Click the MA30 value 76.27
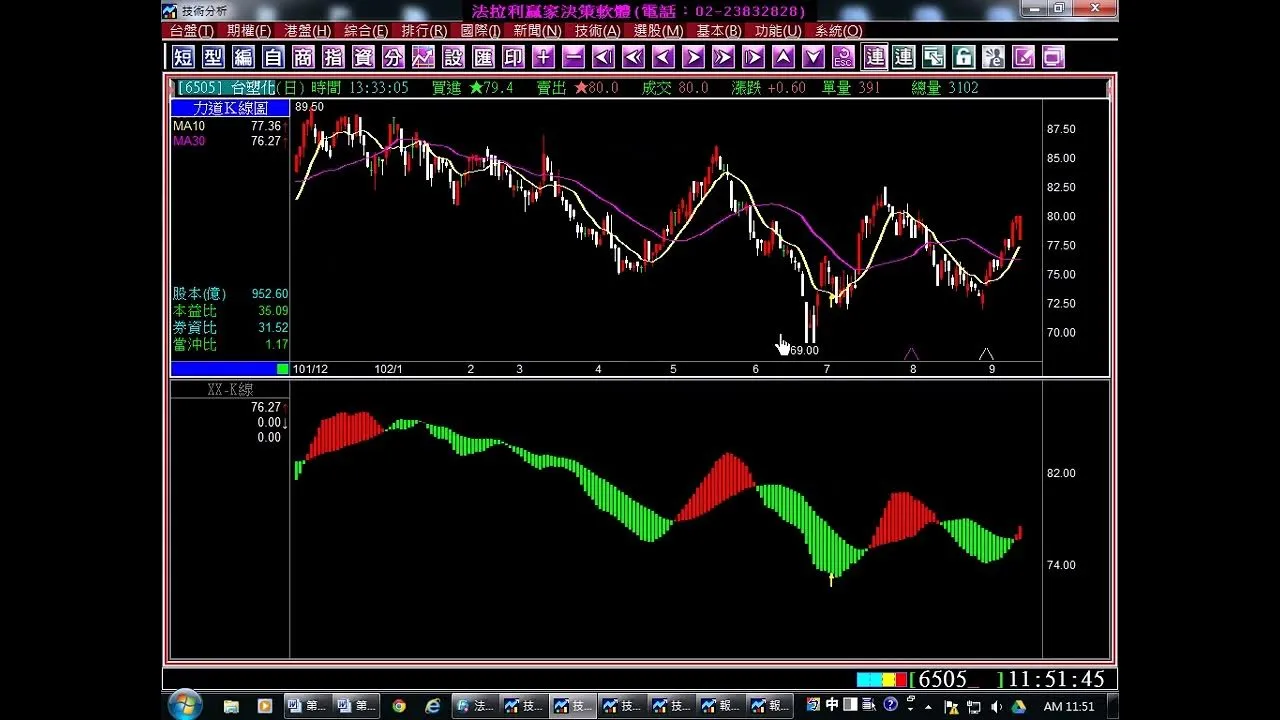1280x720 pixels. point(266,141)
